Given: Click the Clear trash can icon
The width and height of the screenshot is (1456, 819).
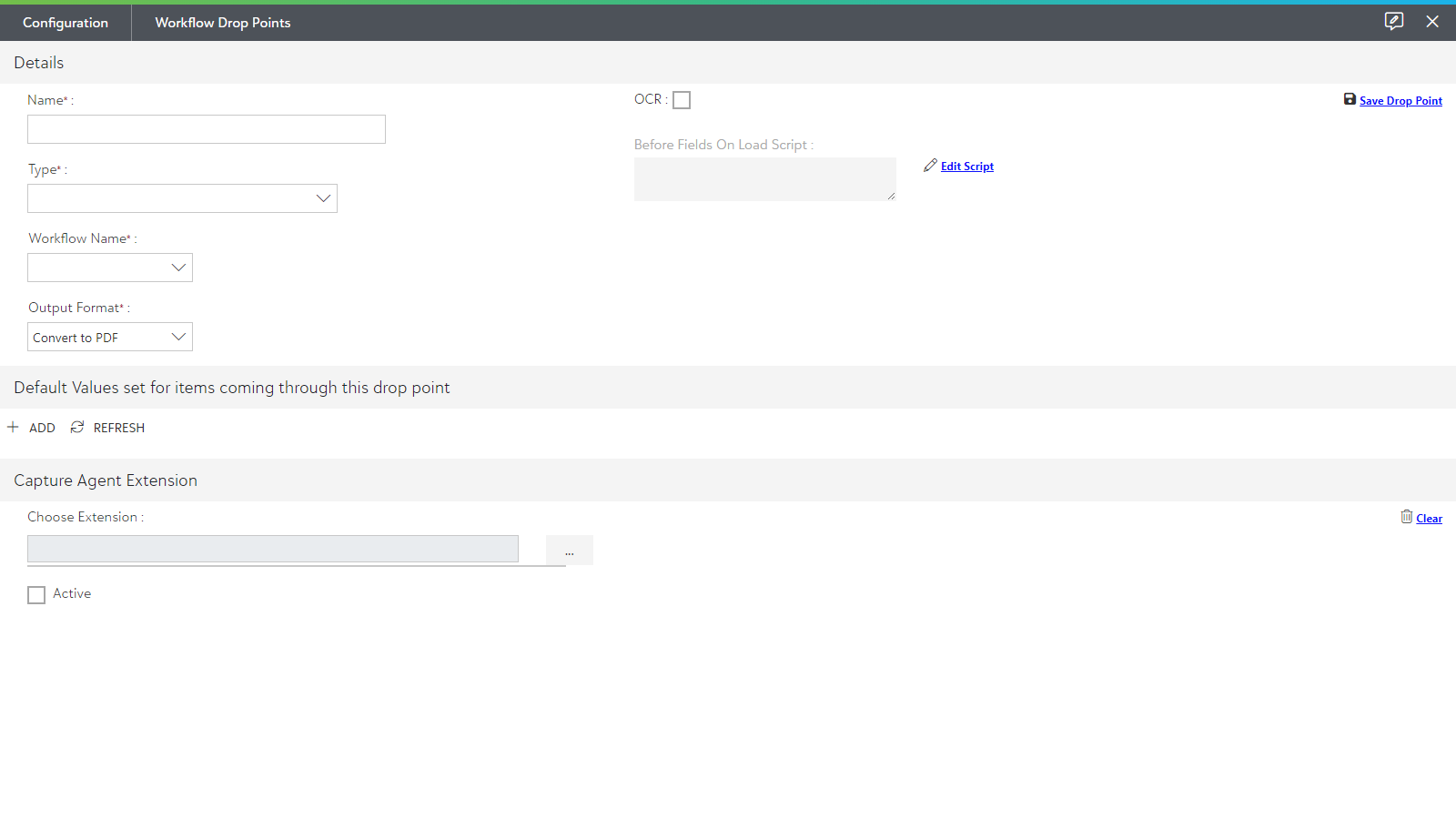Looking at the screenshot, I should pos(1407,517).
